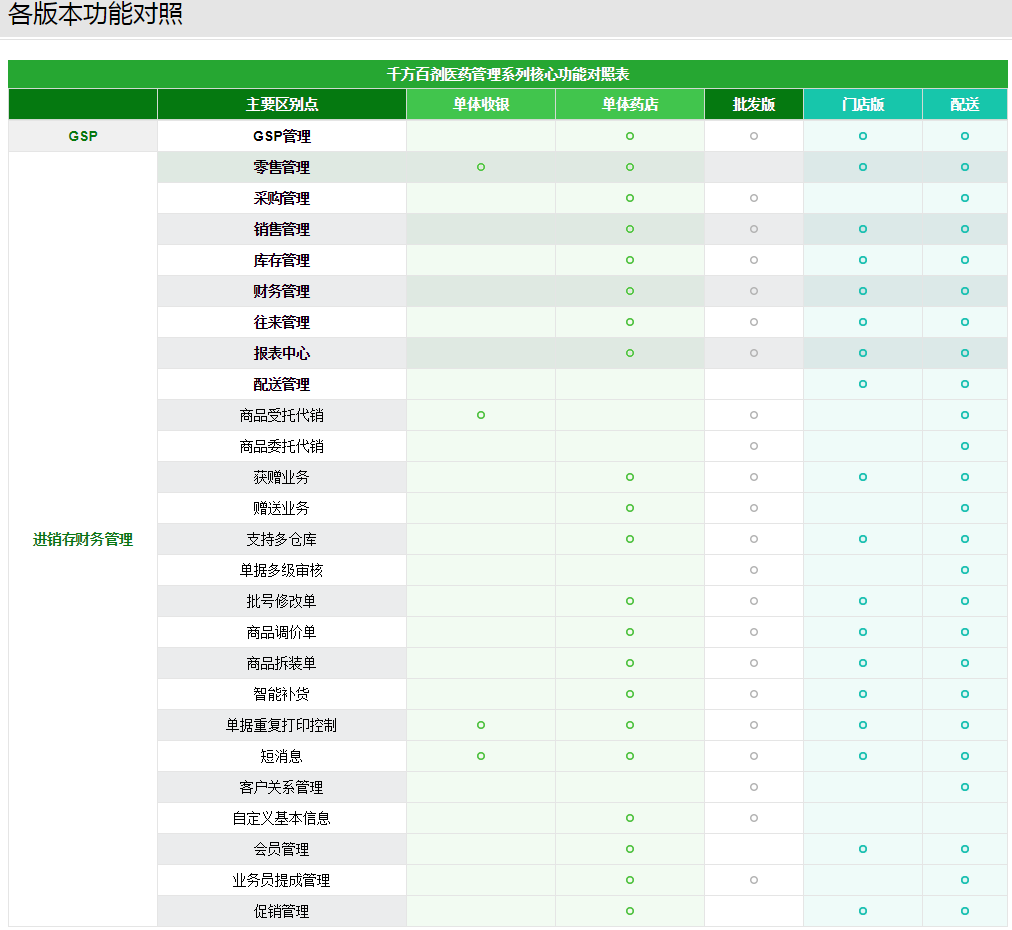This screenshot has width=1012, height=930.
Task: Click the 零售管理 row label
Action: [x=281, y=167]
